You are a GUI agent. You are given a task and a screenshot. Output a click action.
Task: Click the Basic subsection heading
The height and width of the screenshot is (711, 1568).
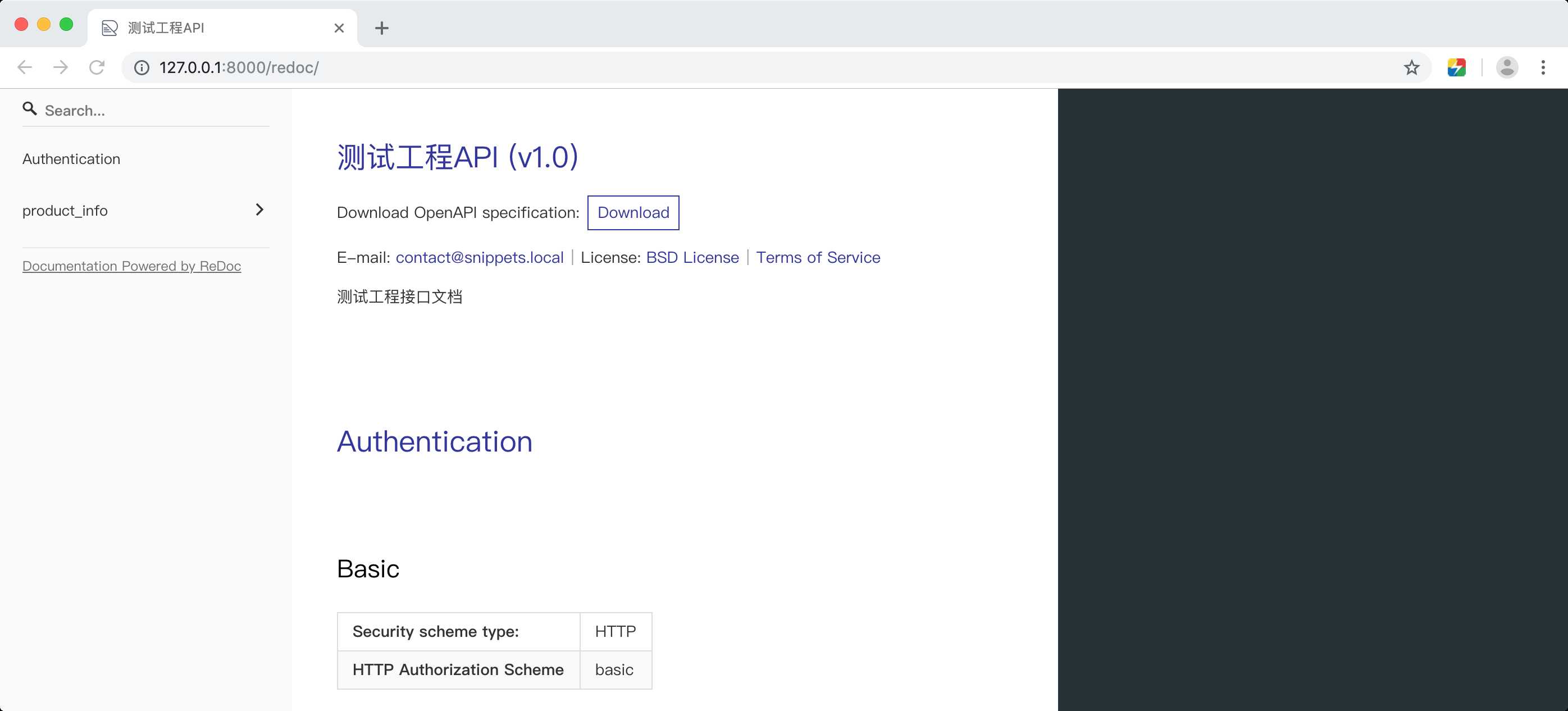coord(368,569)
